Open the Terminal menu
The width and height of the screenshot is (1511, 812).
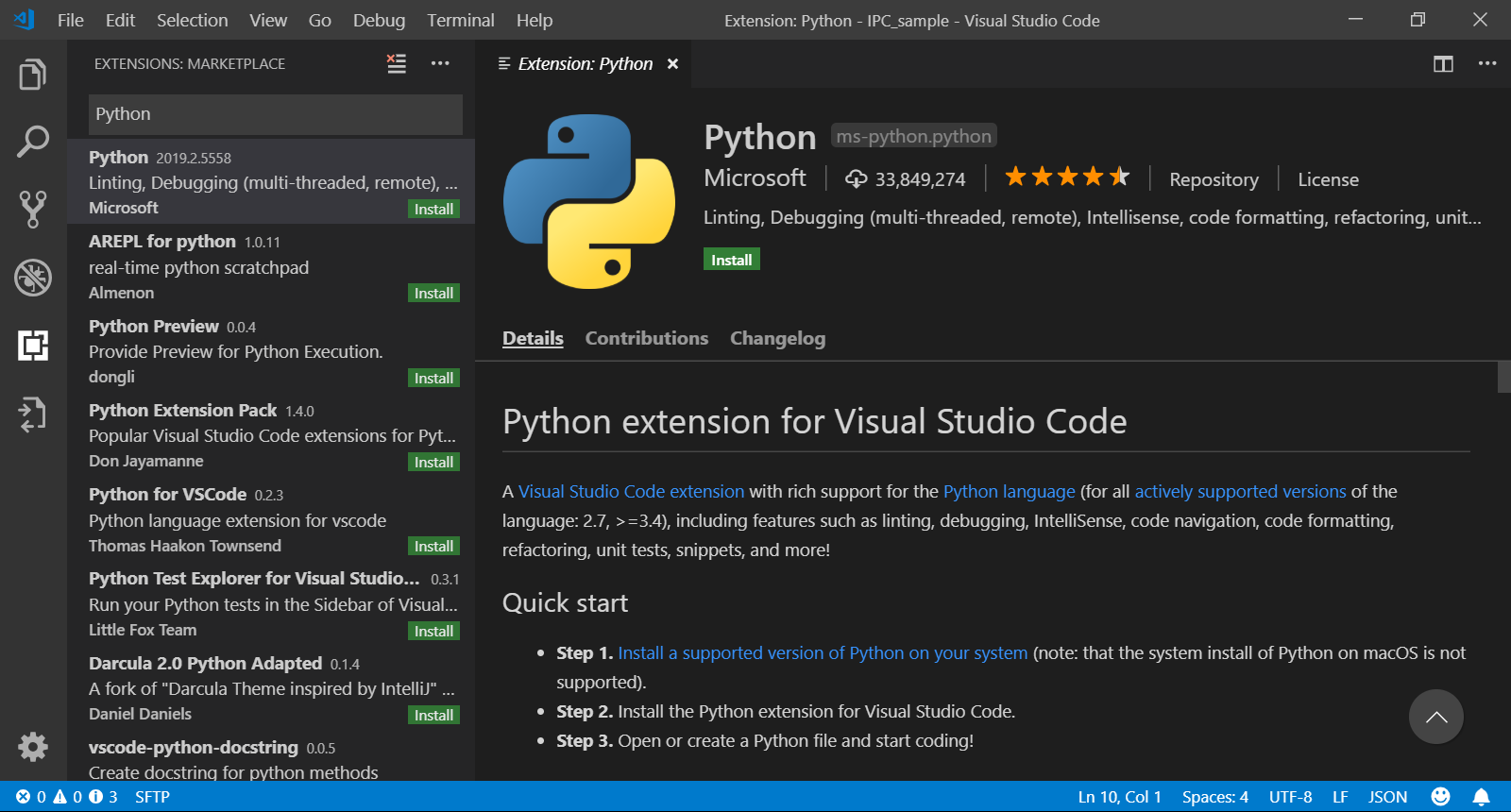pos(460,20)
